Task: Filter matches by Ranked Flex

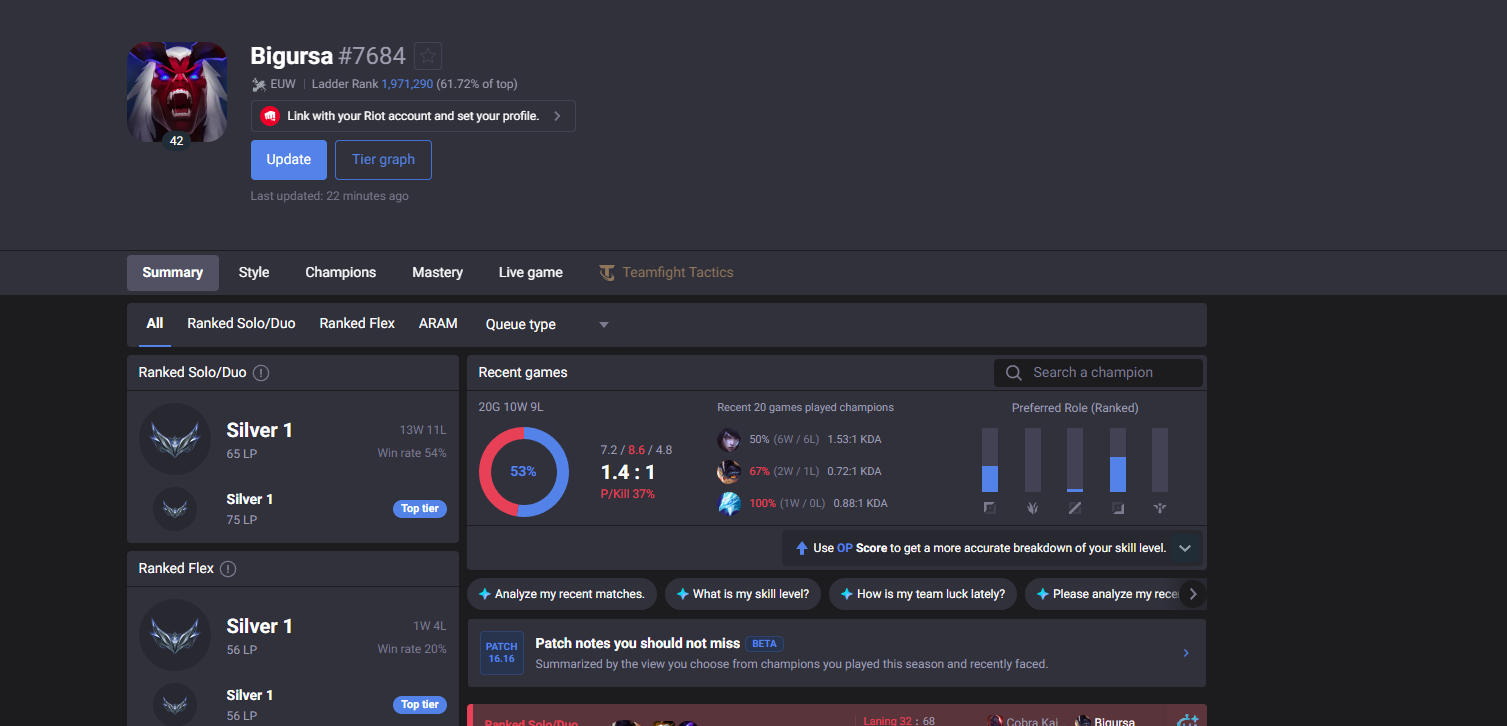Action: 357,324
